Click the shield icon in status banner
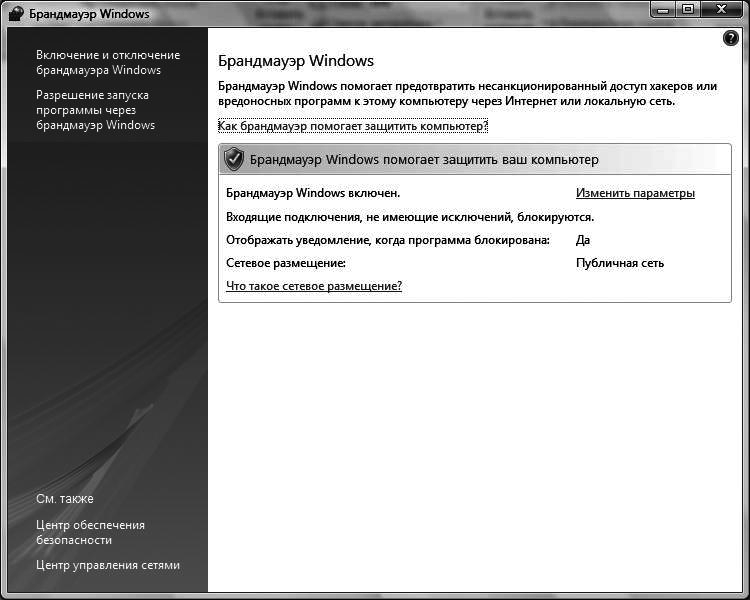 click(x=234, y=159)
